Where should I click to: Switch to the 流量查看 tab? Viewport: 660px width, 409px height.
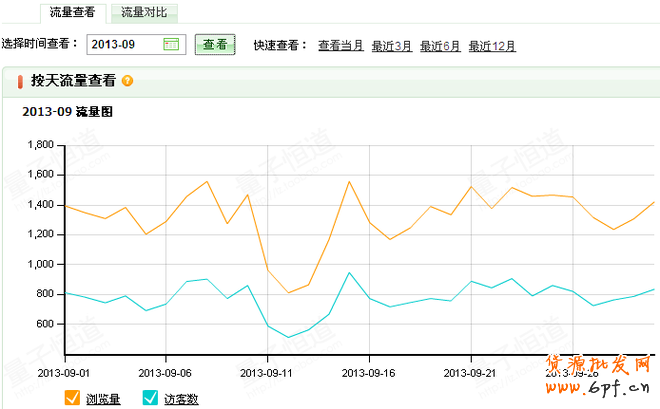73,13
